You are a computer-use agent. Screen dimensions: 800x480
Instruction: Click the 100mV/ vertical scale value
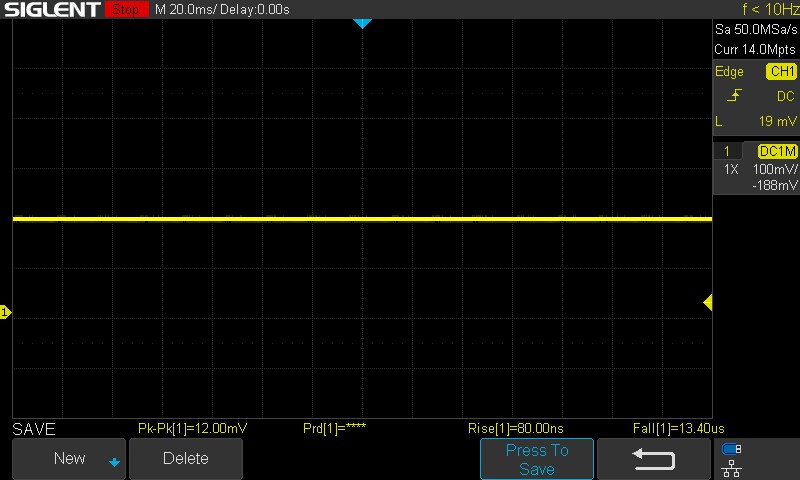[775, 169]
